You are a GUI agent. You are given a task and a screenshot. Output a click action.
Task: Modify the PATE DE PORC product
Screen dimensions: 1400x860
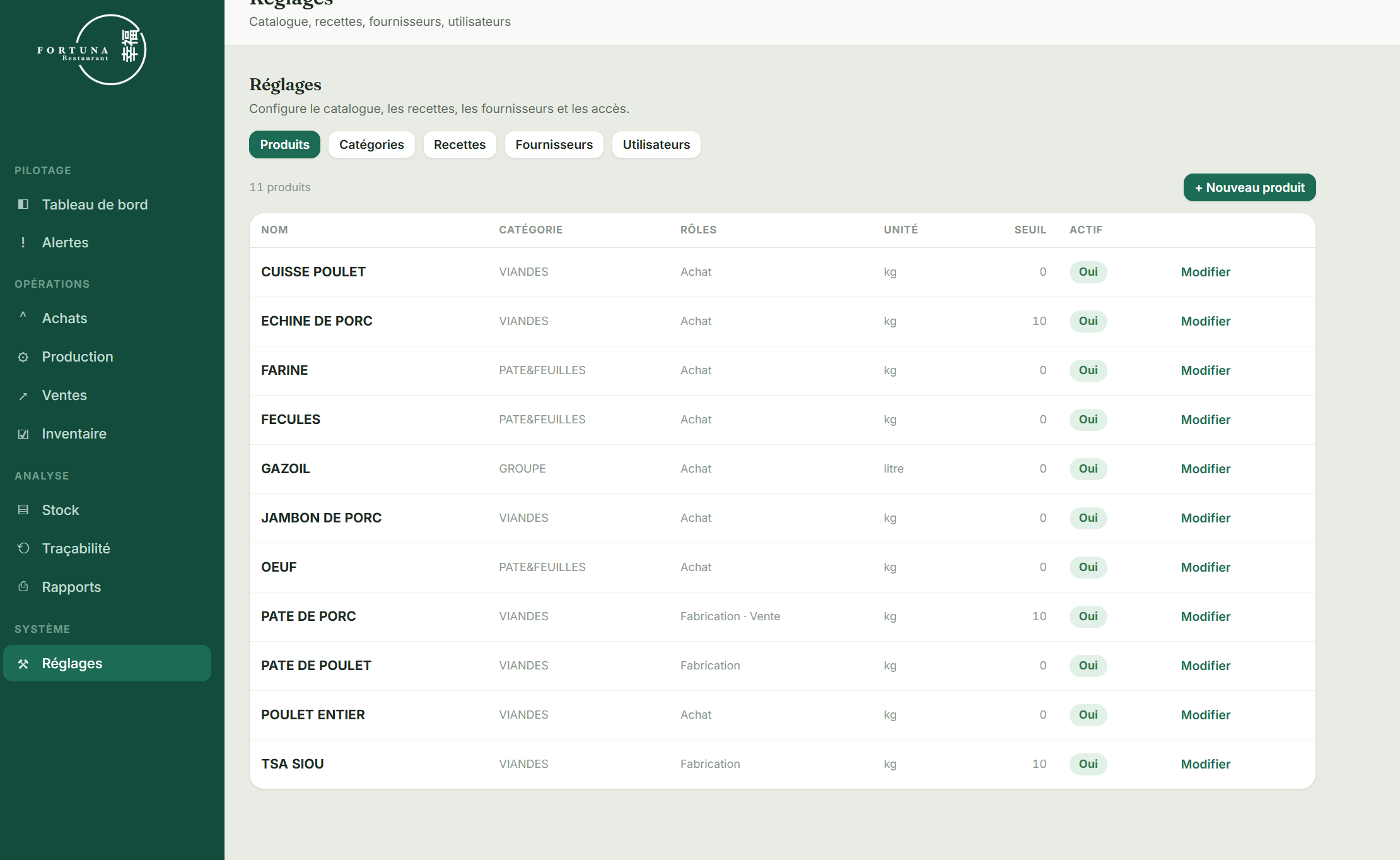click(x=1205, y=616)
